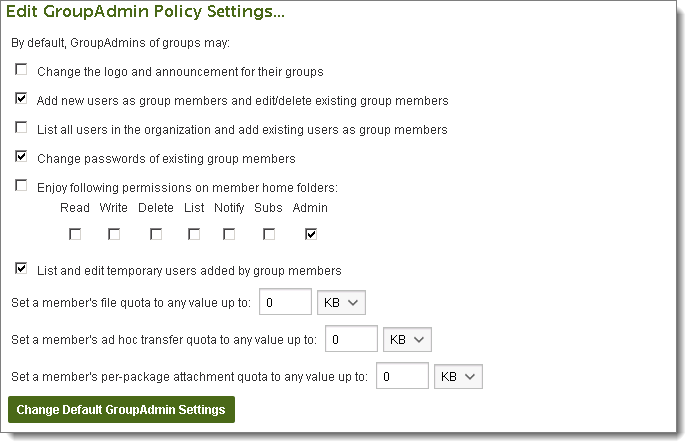Tick the Write permission checkbox

(x=114, y=234)
